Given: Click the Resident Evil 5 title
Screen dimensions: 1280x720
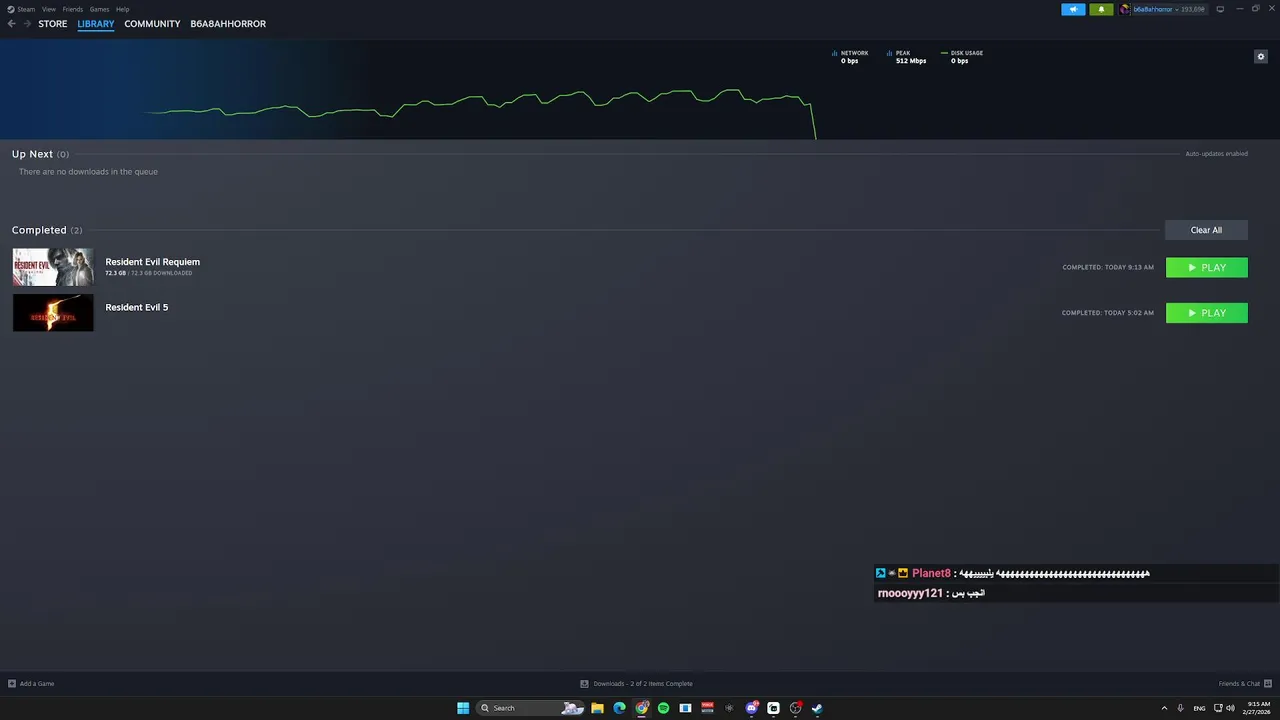Looking at the screenshot, I should (x=137, y=307).
